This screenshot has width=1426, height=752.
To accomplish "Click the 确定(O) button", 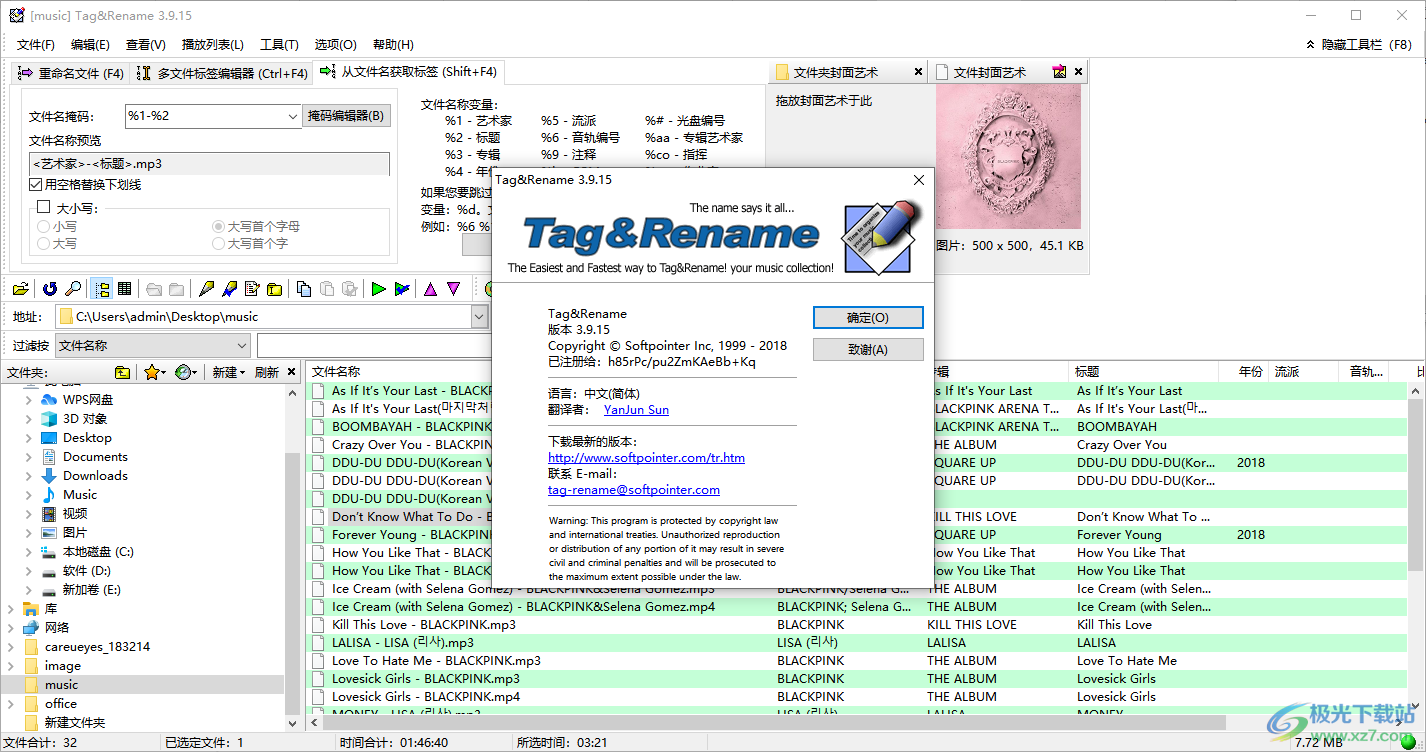I will coord(867,317).
